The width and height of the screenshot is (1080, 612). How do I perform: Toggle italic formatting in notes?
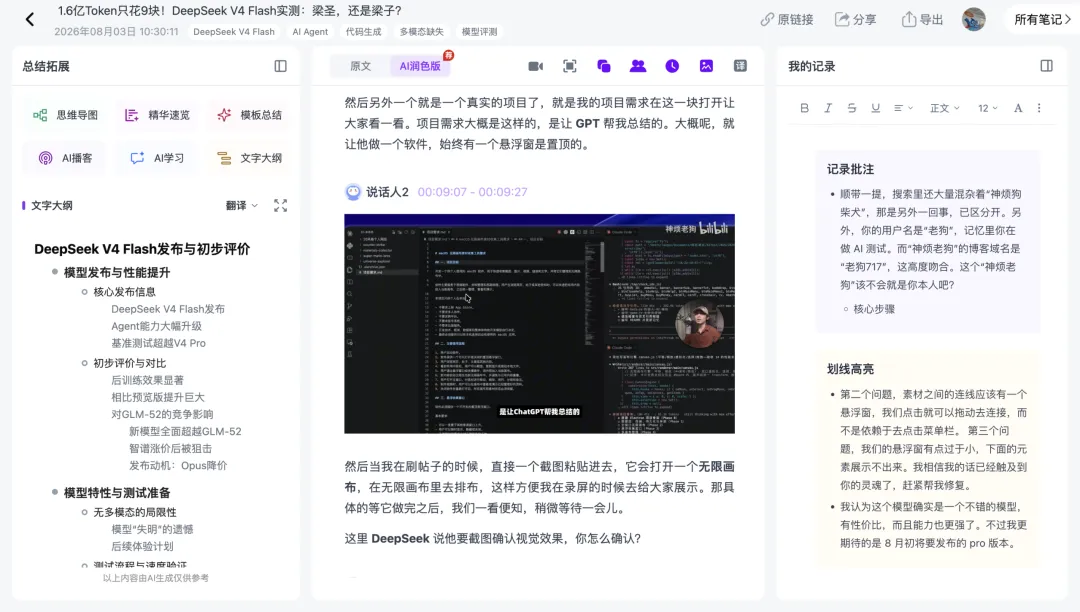(828, 108)
